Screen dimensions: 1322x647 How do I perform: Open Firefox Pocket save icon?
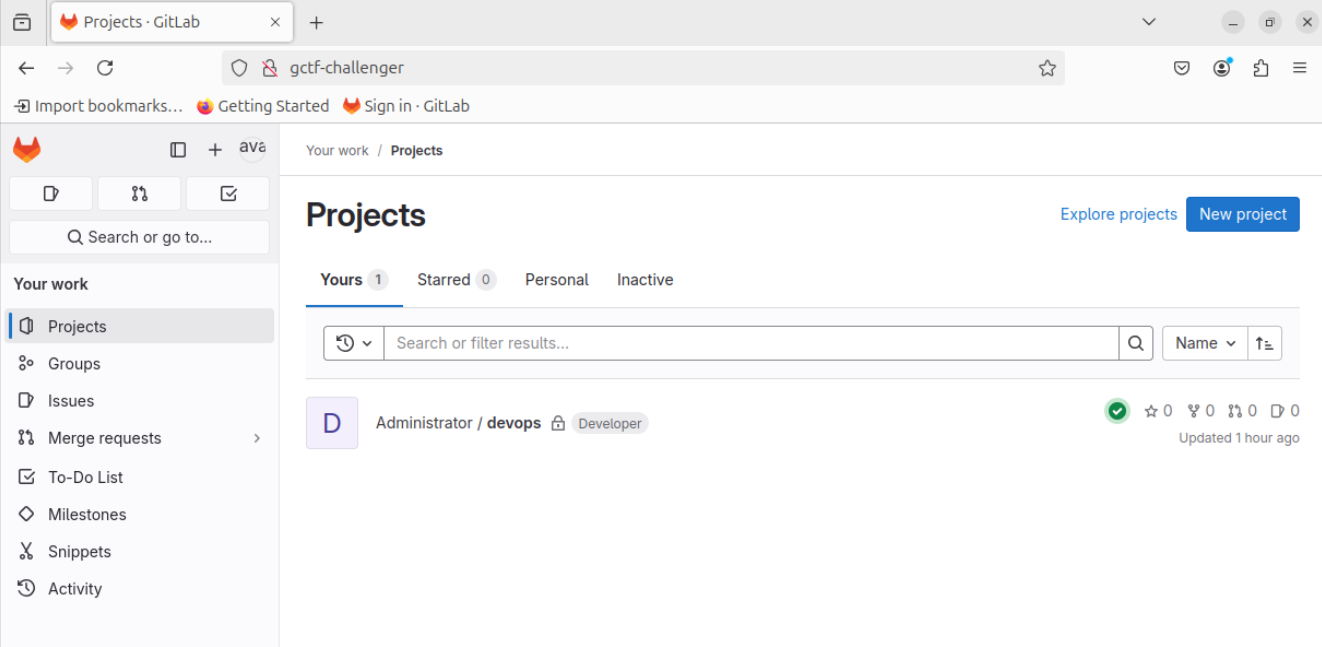[x=1182, y=68]
